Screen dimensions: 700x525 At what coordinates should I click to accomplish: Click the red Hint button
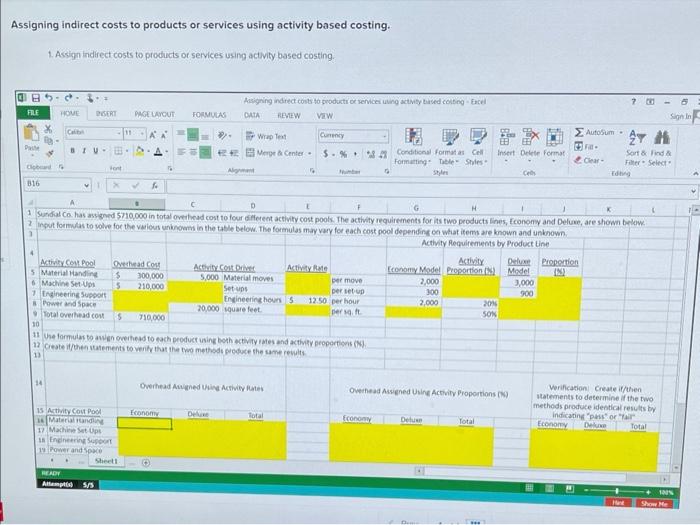point(618,502)
